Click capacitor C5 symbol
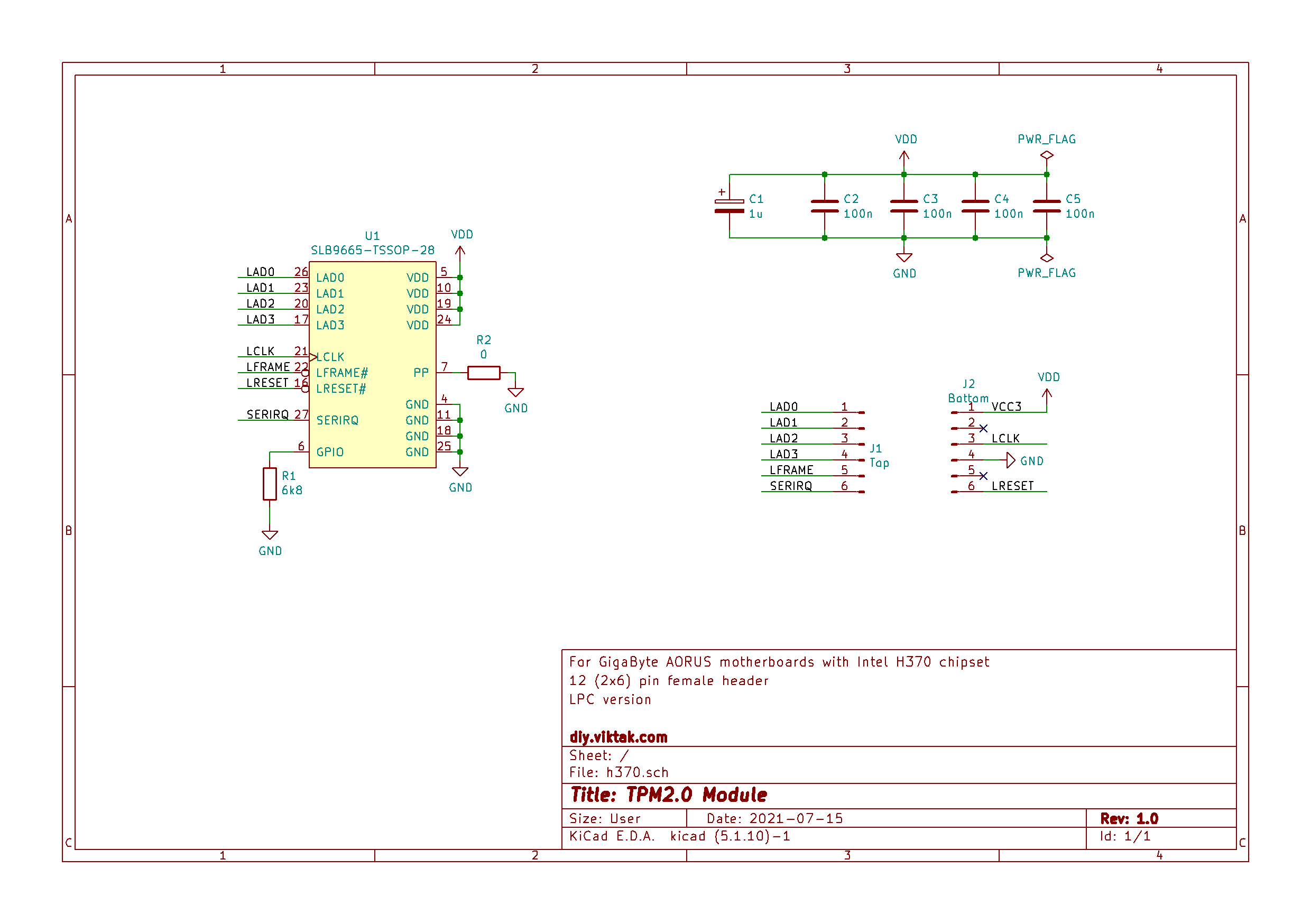1311x924 pixels. [x=1046, y=206]
